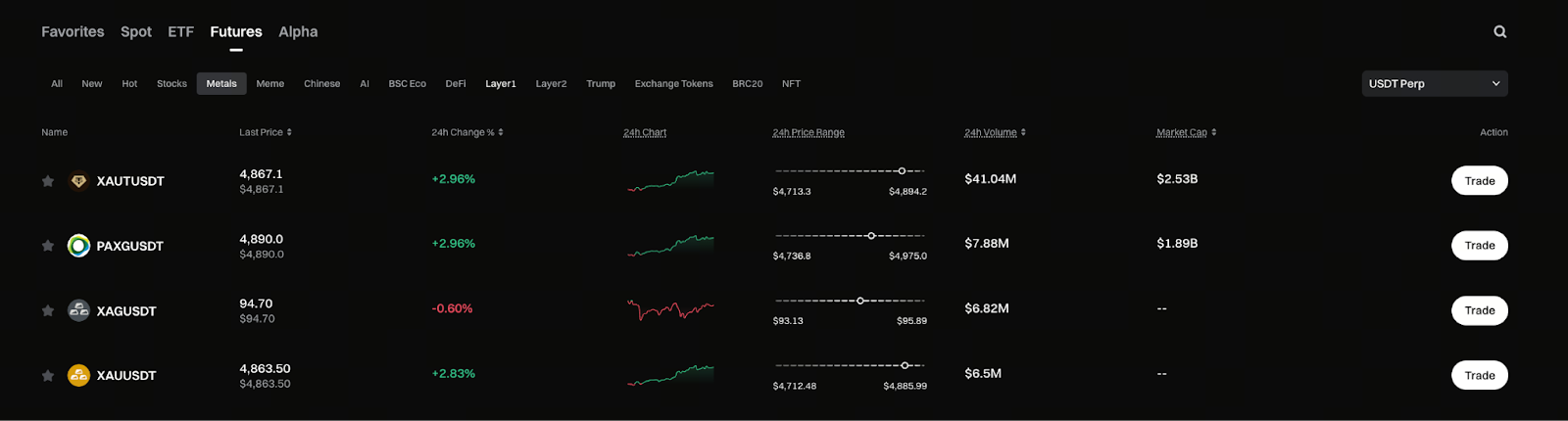Image resolution: width=1568 pixels, height=421 pixels.
Task: Click the XAGUSDT silver bars icon
Action: (x=78, y=310)
